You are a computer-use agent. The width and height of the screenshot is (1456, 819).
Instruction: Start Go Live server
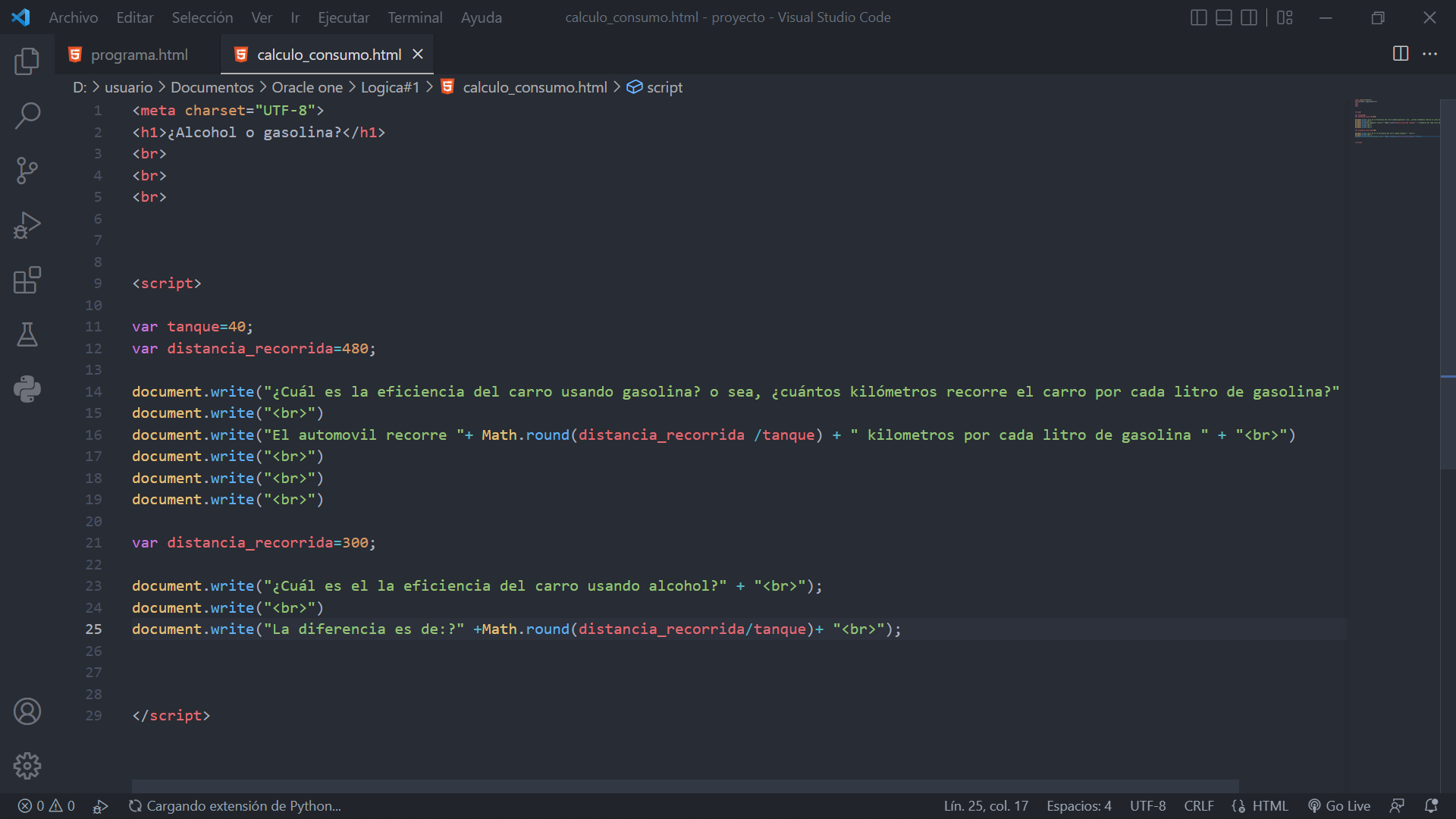pos(1339,806)
